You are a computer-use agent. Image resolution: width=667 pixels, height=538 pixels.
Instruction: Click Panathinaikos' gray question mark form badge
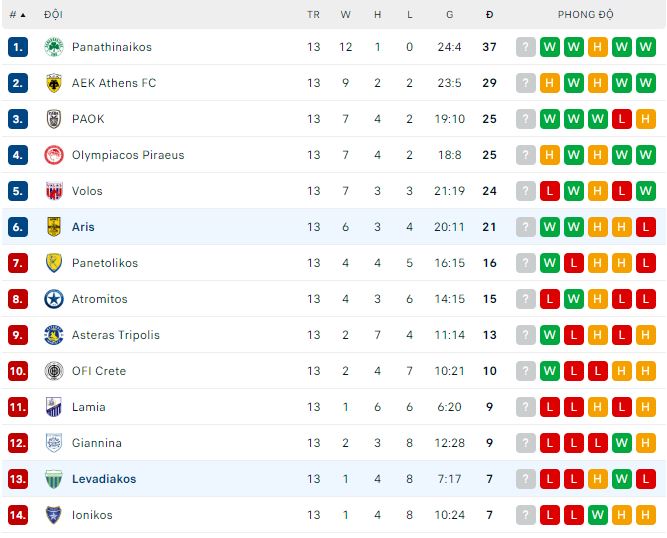coord(525,47)
